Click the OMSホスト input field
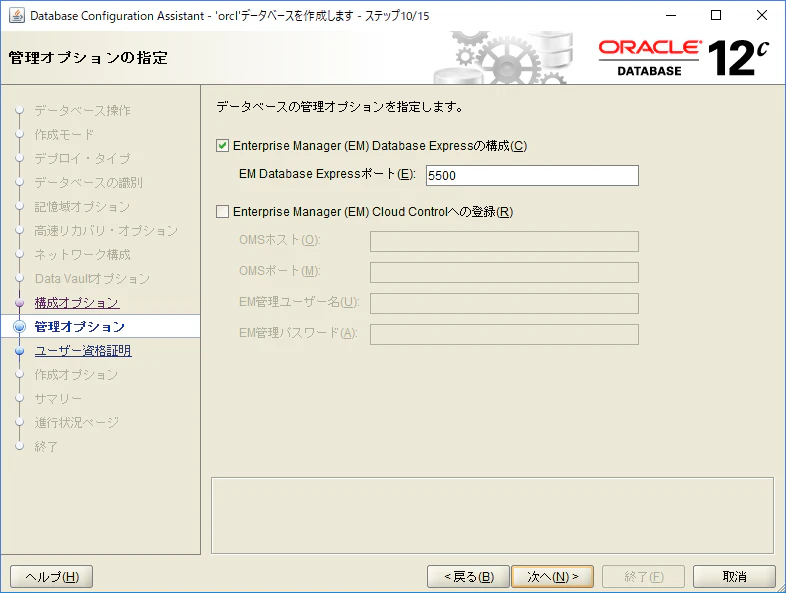This screenshot has height=593, width=786. click(x=504, y=241)
